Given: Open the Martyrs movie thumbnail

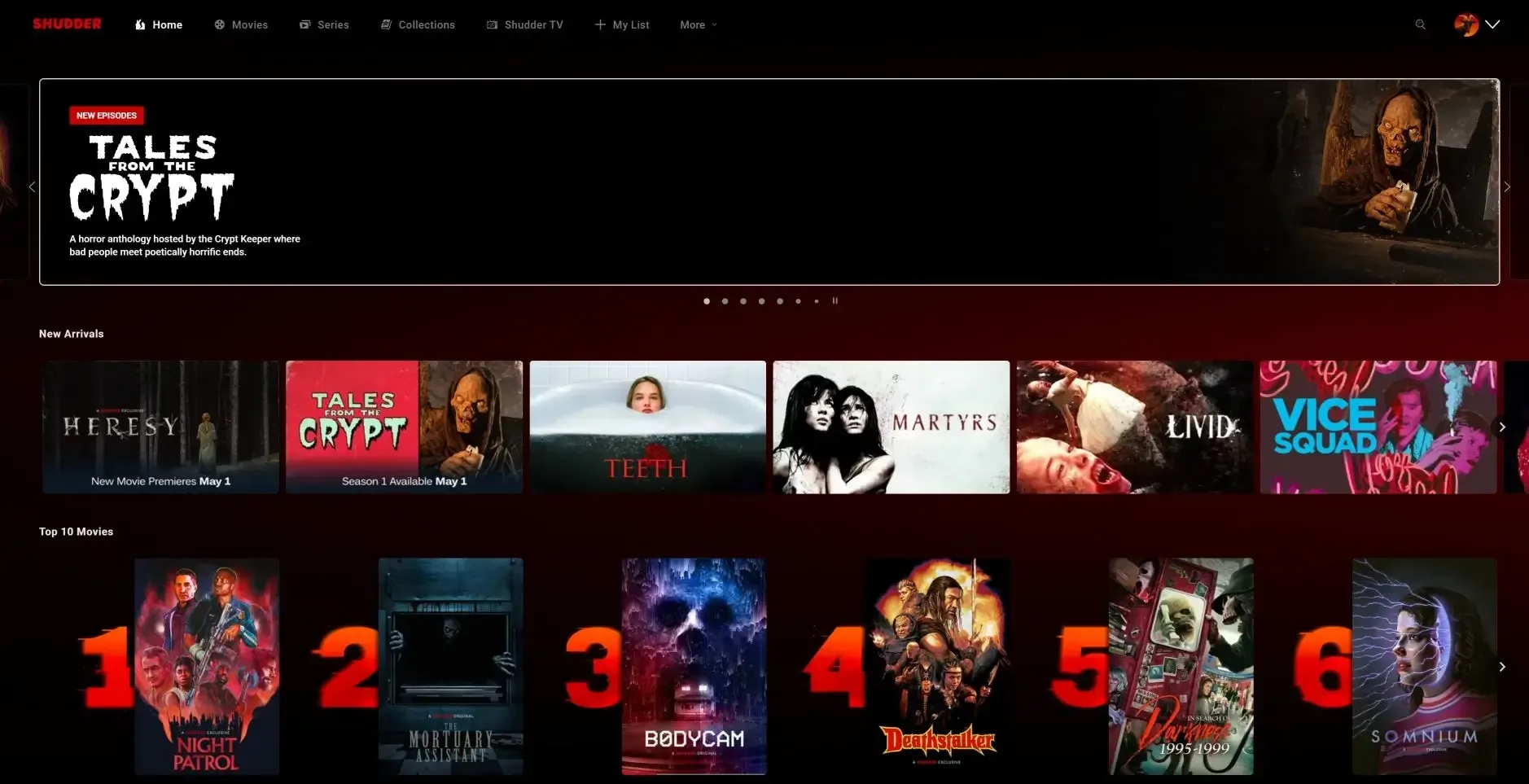Looking at the screenshot, I should click(x=891, y=427).
